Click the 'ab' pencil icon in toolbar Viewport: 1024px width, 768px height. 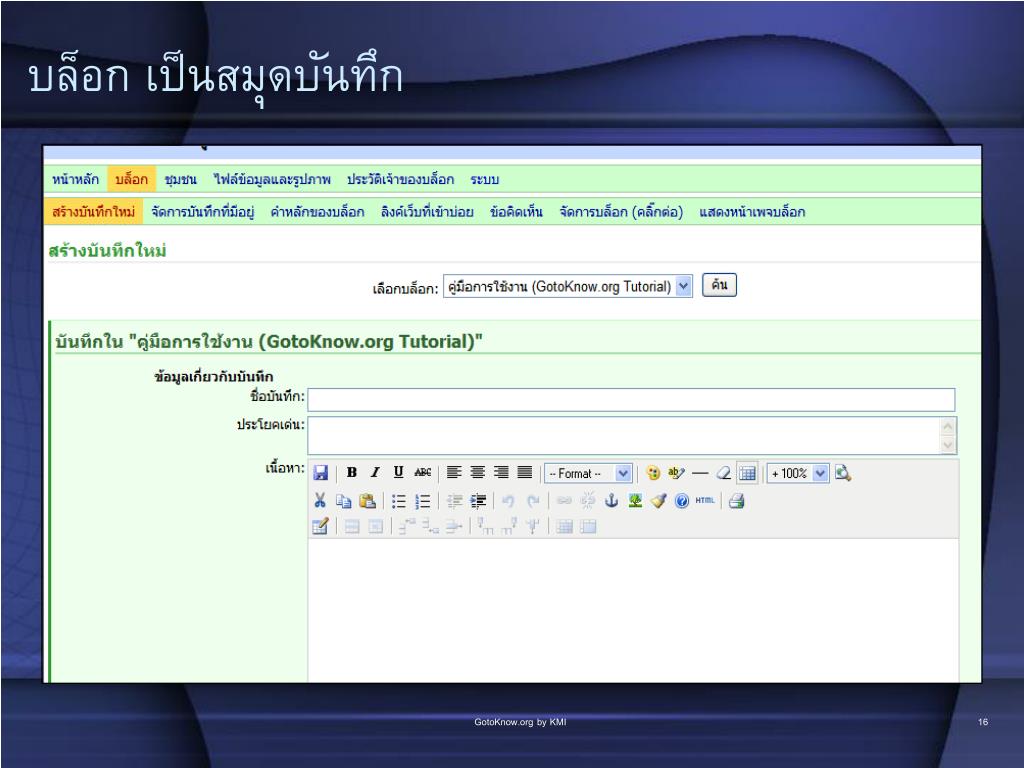point(676,473)
